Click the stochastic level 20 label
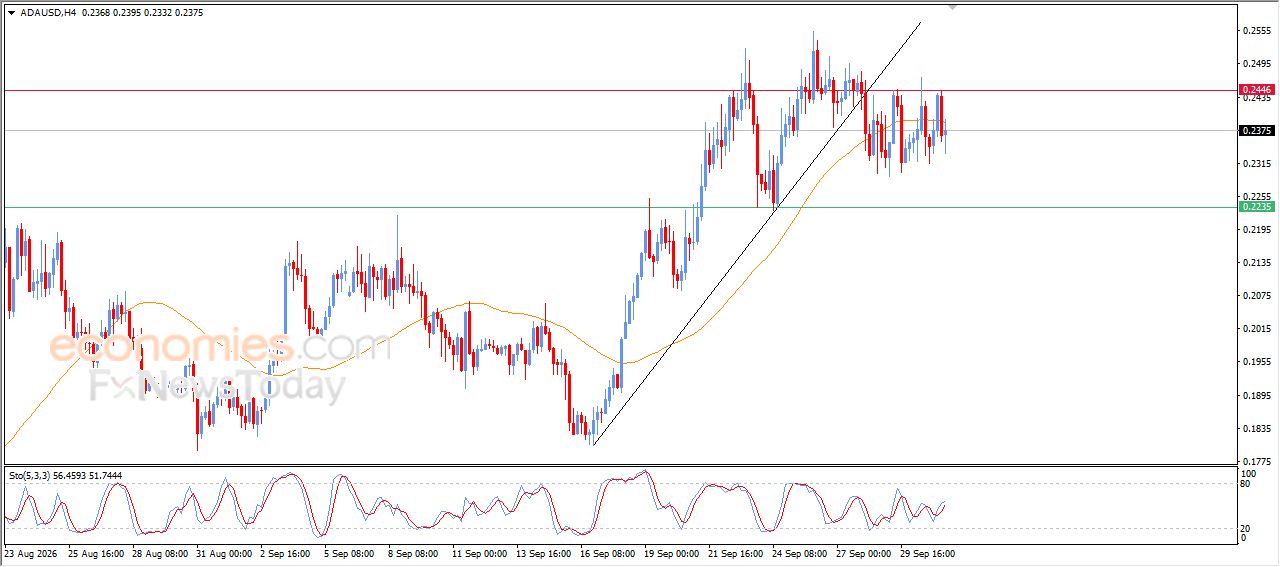 click(1247, 528)
